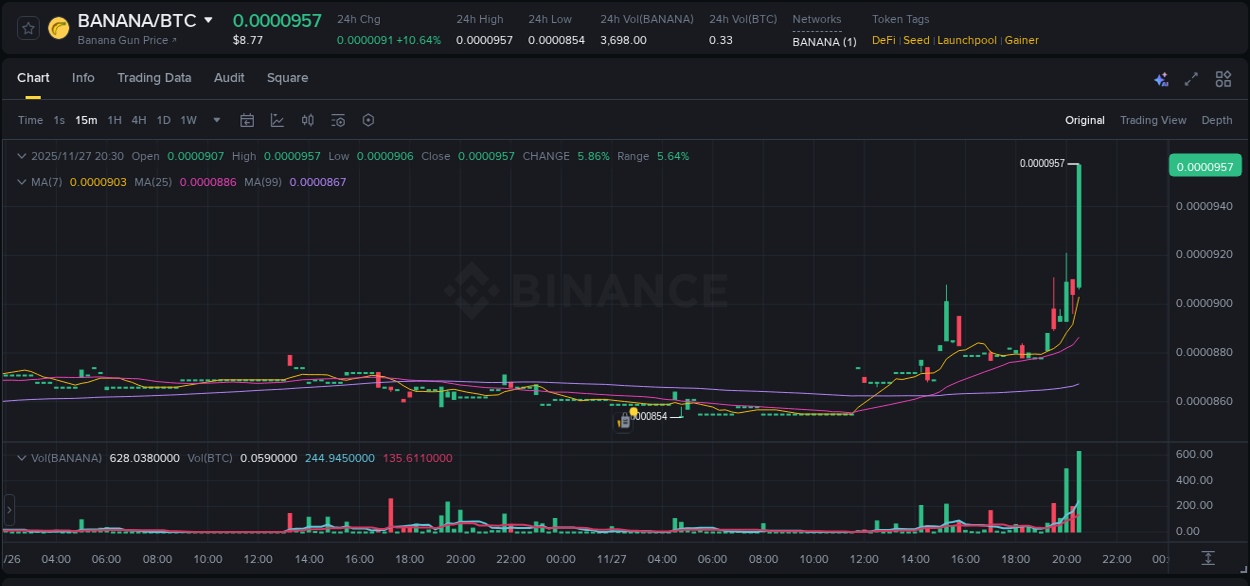Viewport: 1250px width, 586px height.
Task: Open the AI assistant icon
Action: tap(1161, 78)
